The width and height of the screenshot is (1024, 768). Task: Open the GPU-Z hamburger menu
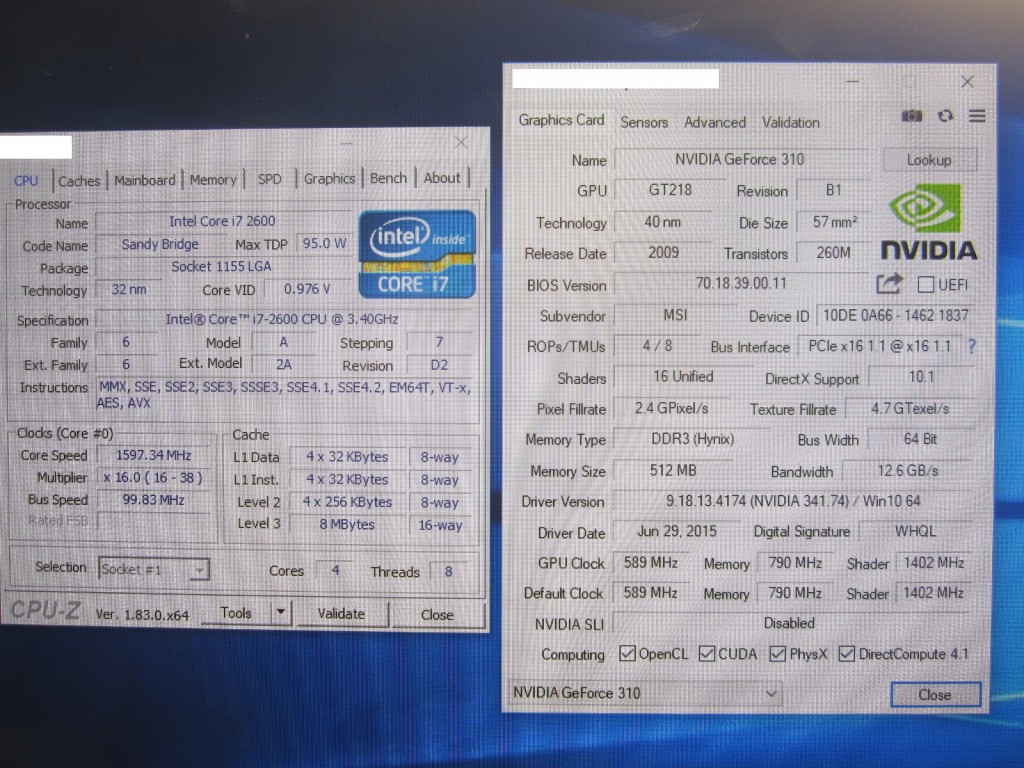[x=977, y=116]
